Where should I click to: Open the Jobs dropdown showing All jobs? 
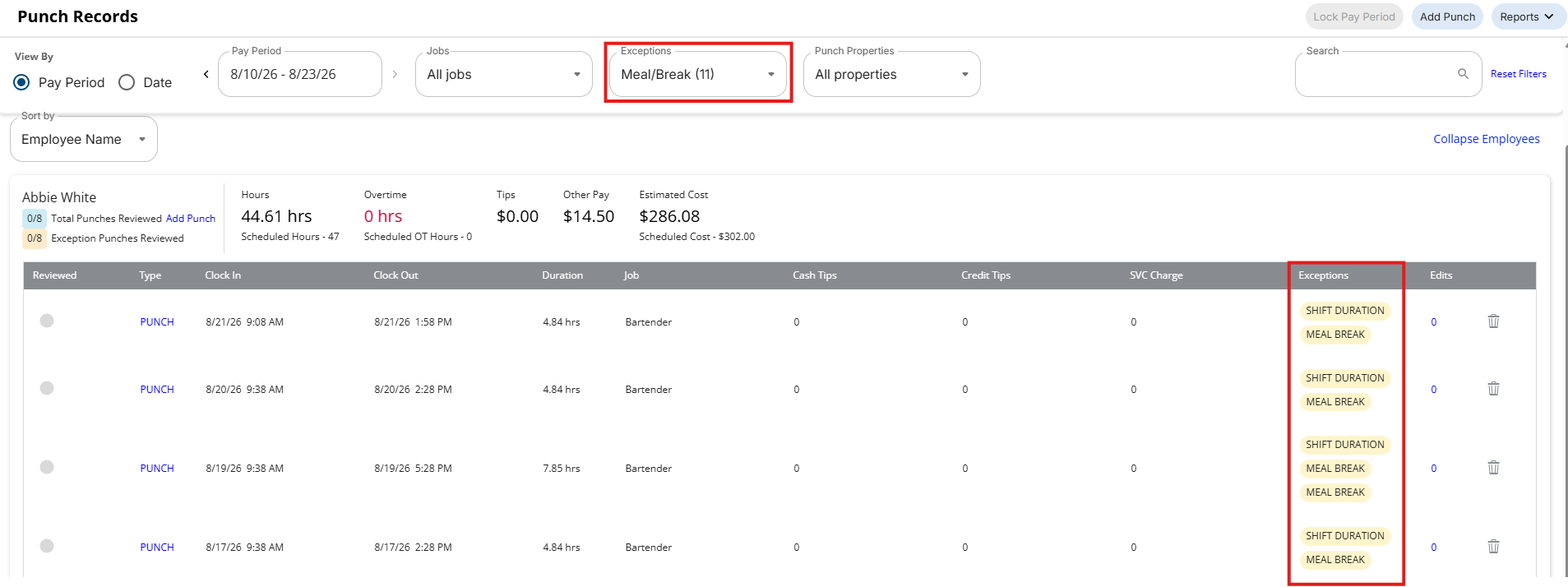click(504, 74)
